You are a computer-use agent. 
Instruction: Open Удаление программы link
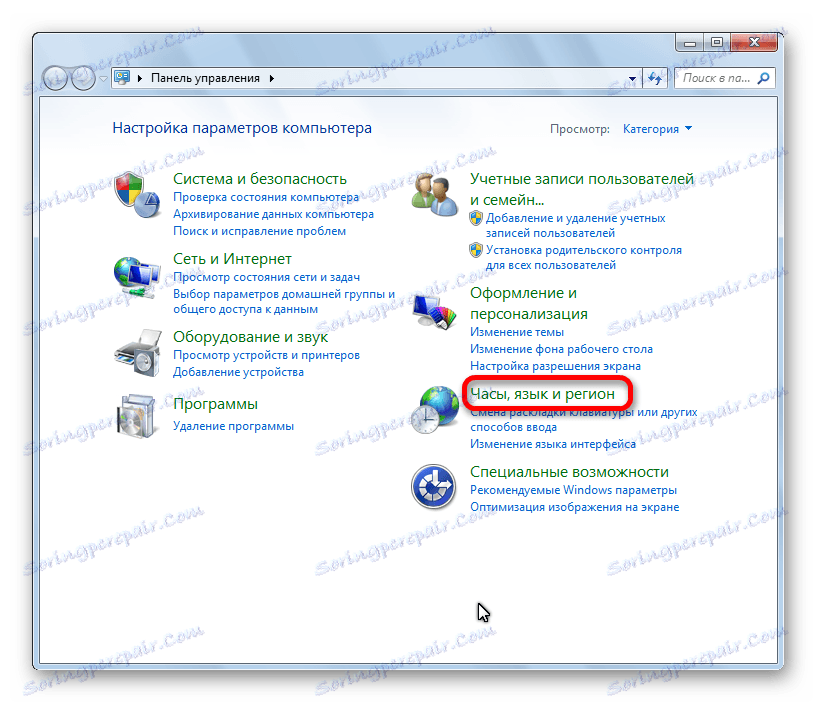pos(233,426)
